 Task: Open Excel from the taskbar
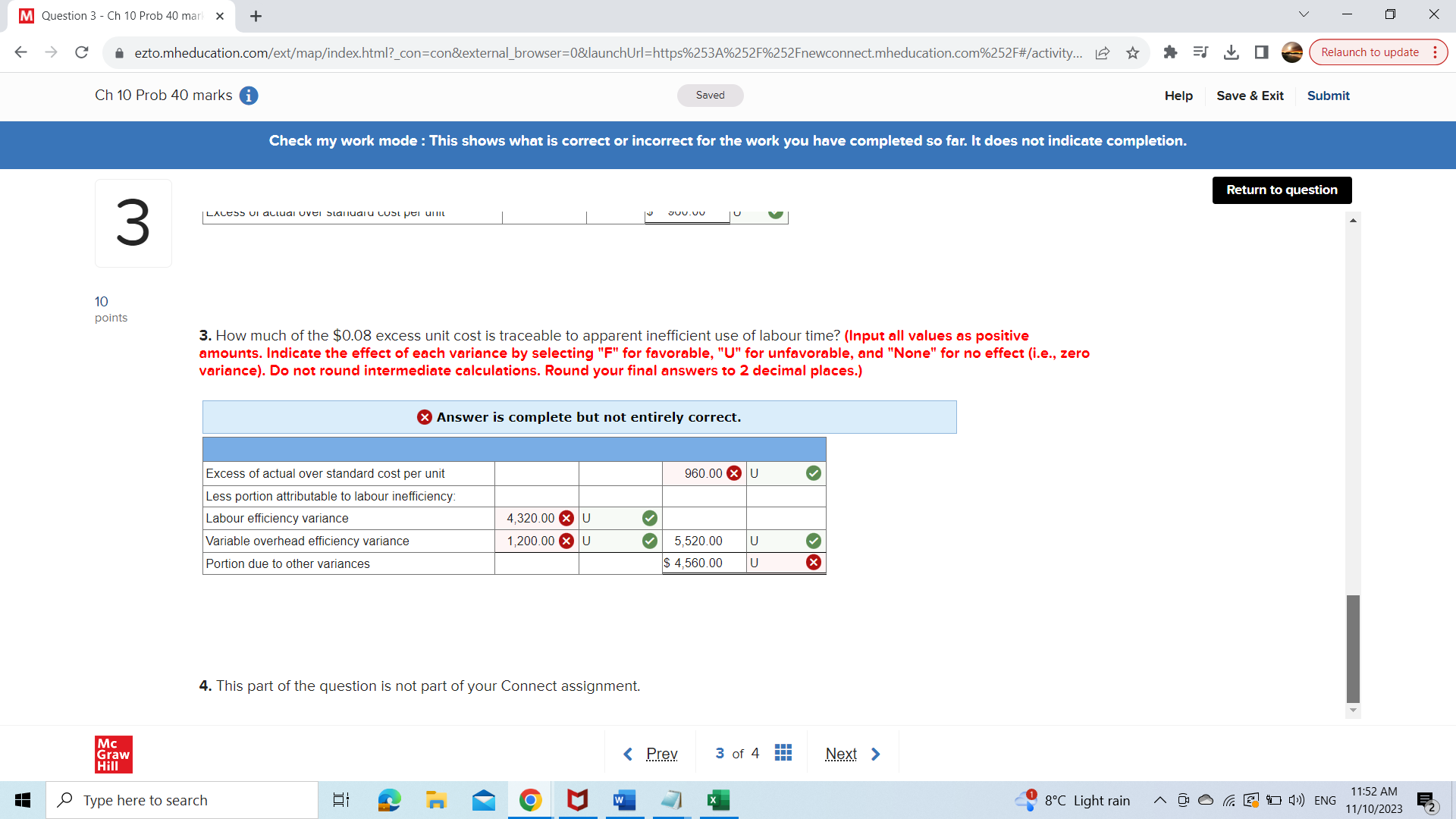[717, 800]
